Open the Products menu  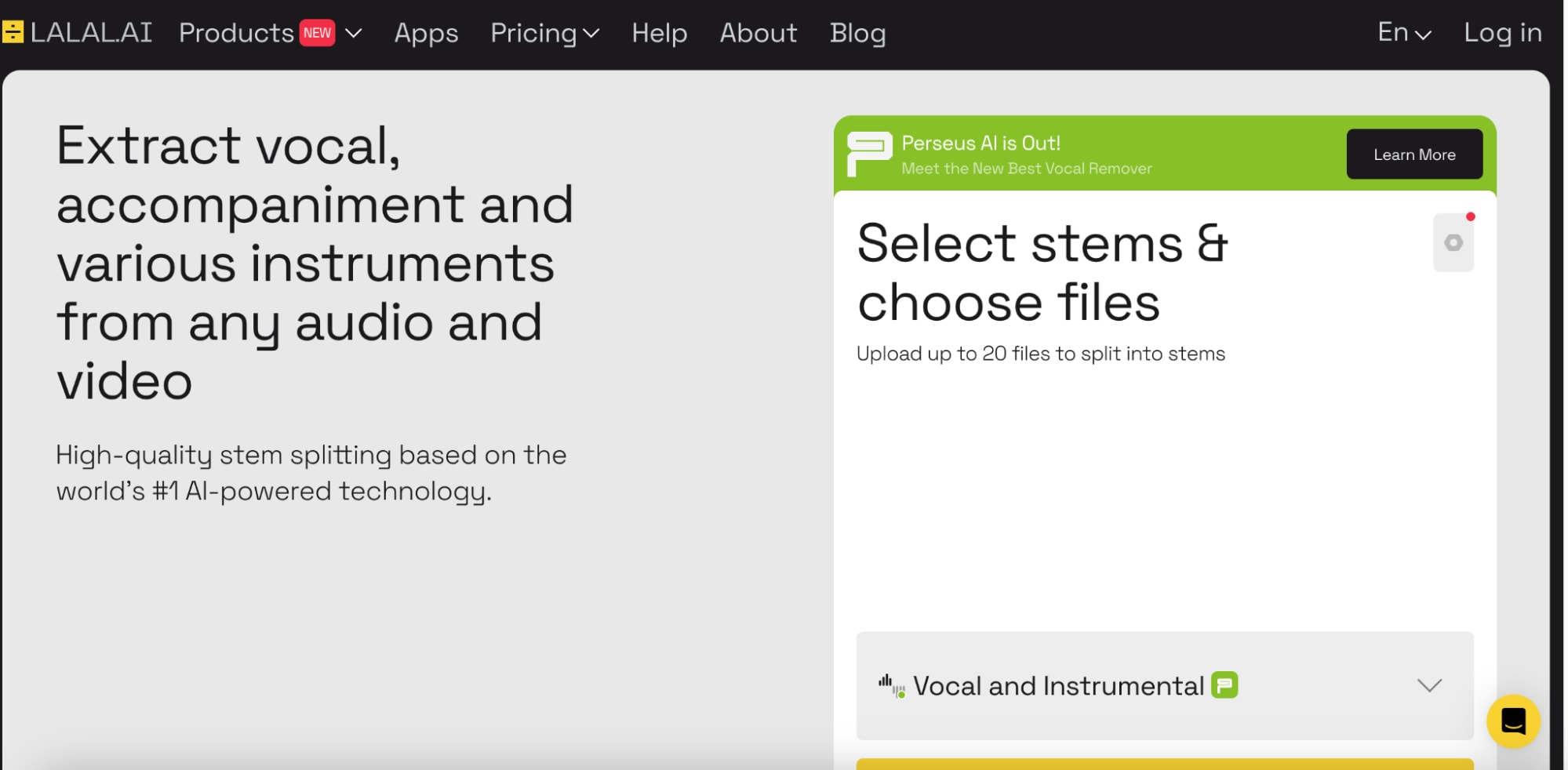pyautogui.click(x=236, y=33)
